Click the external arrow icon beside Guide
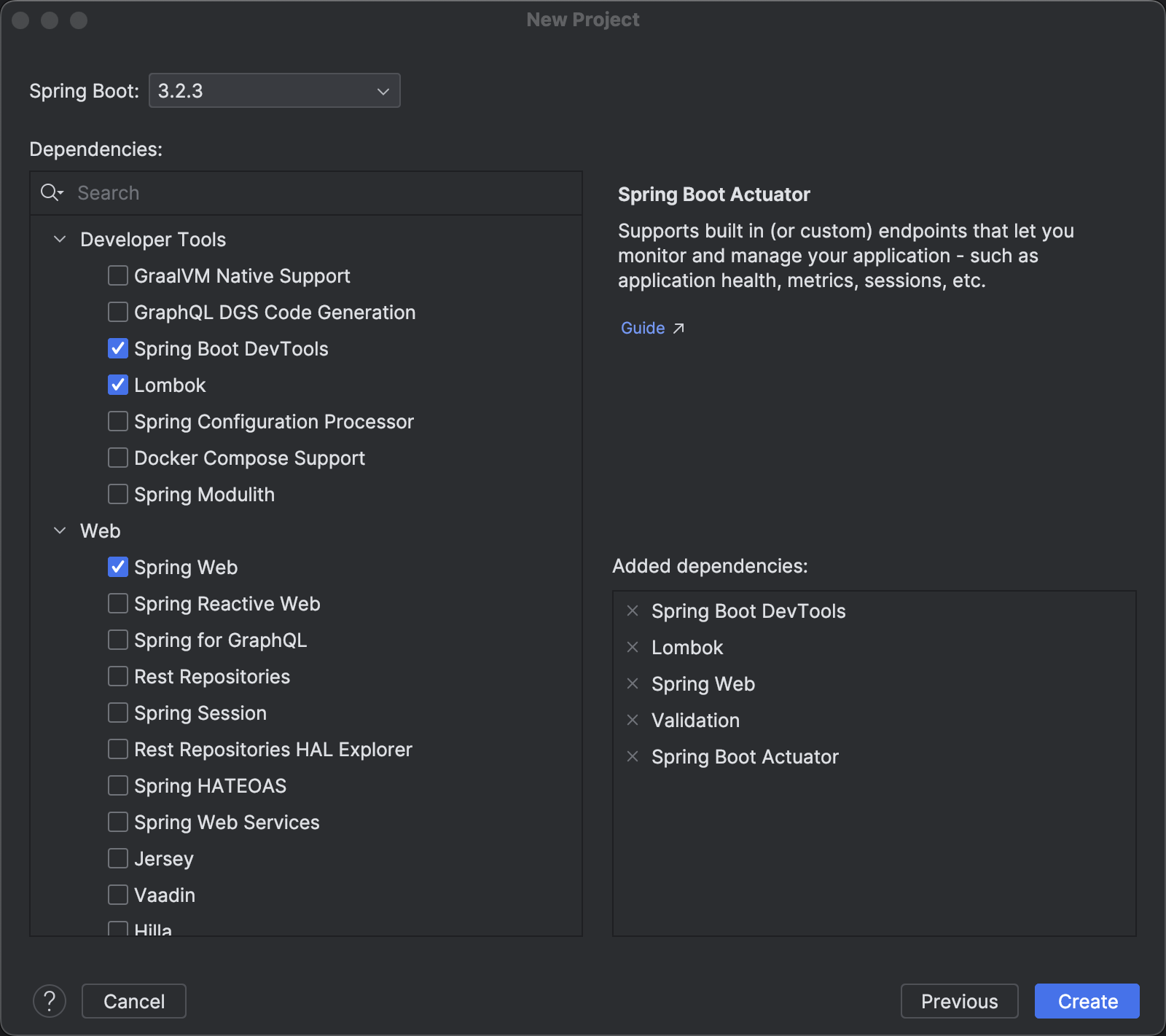Image resolution: width=1166 pixels, height=1036 pixels. coord(678,329)
